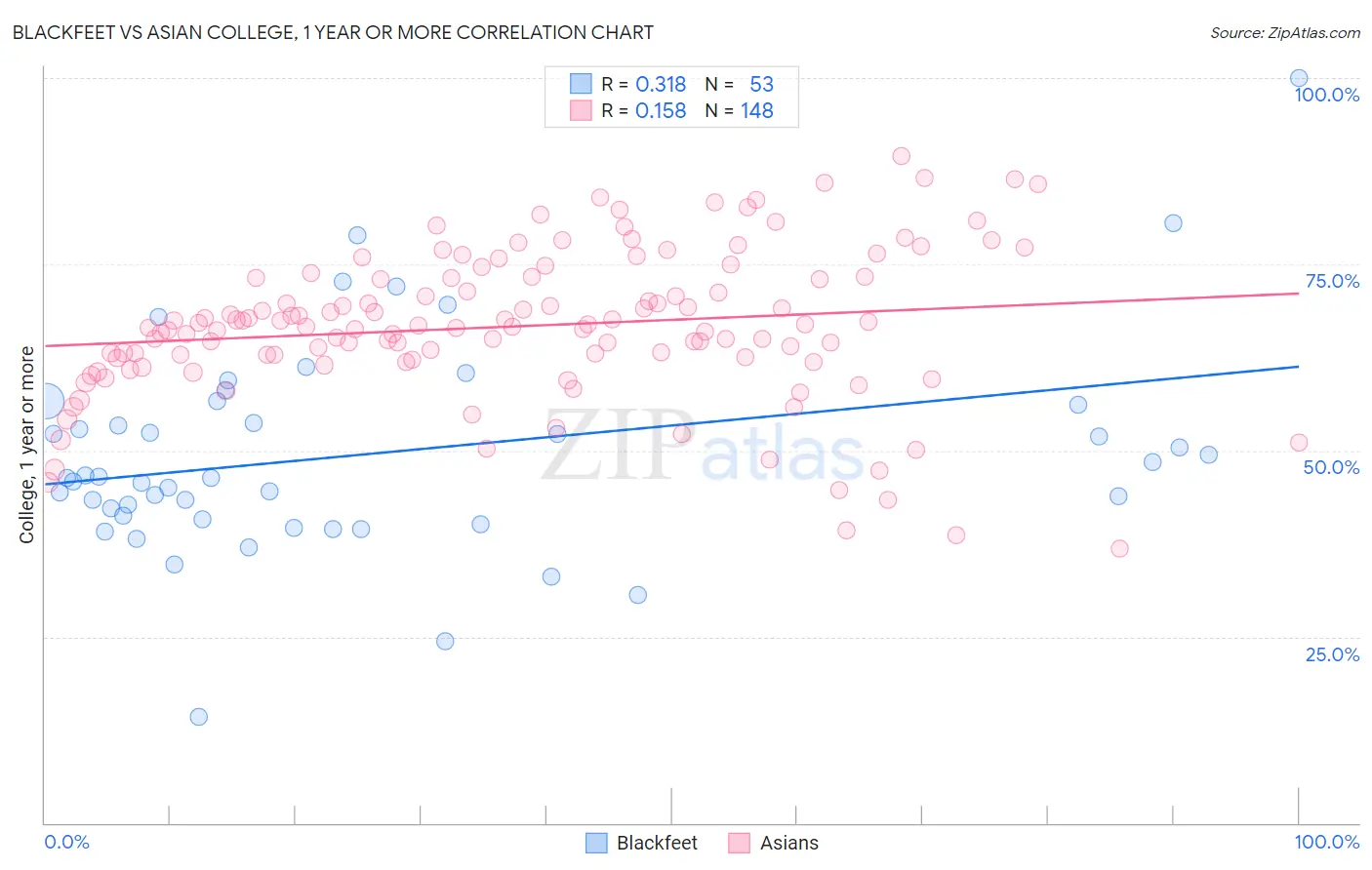The image size is (1372, 870).
Task: Click the large blue bubble on the left axis
Action: [x=45, y=401]
